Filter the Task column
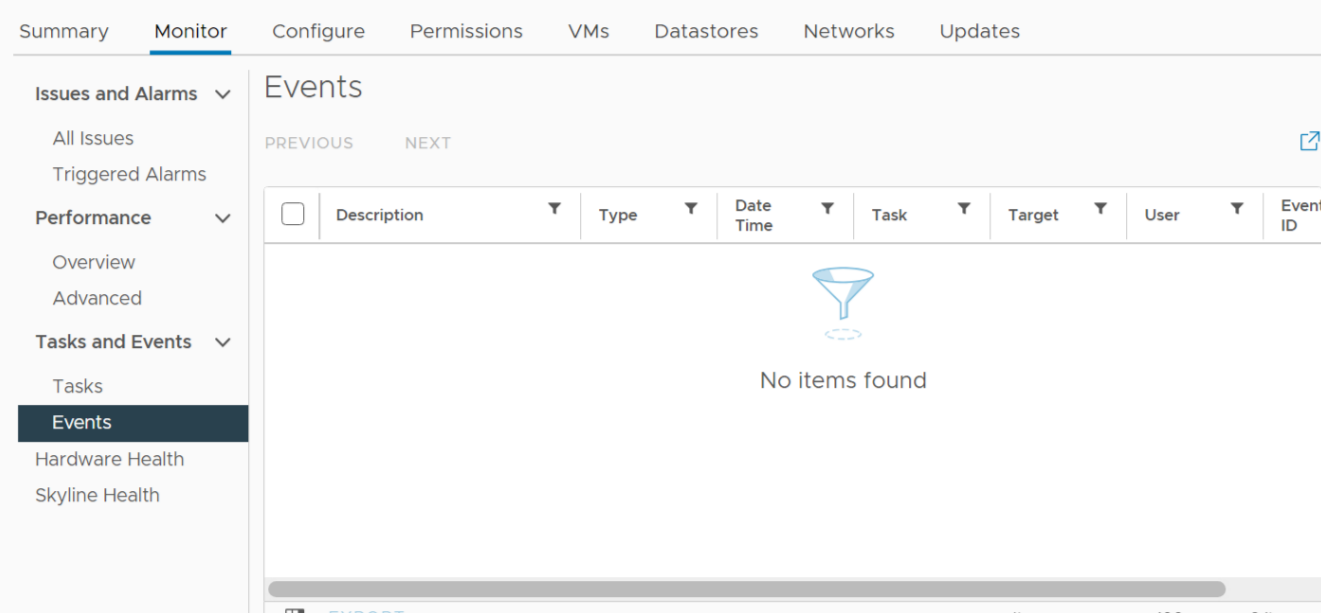Viewport: 1321px width, 613px height. [963, 208]
